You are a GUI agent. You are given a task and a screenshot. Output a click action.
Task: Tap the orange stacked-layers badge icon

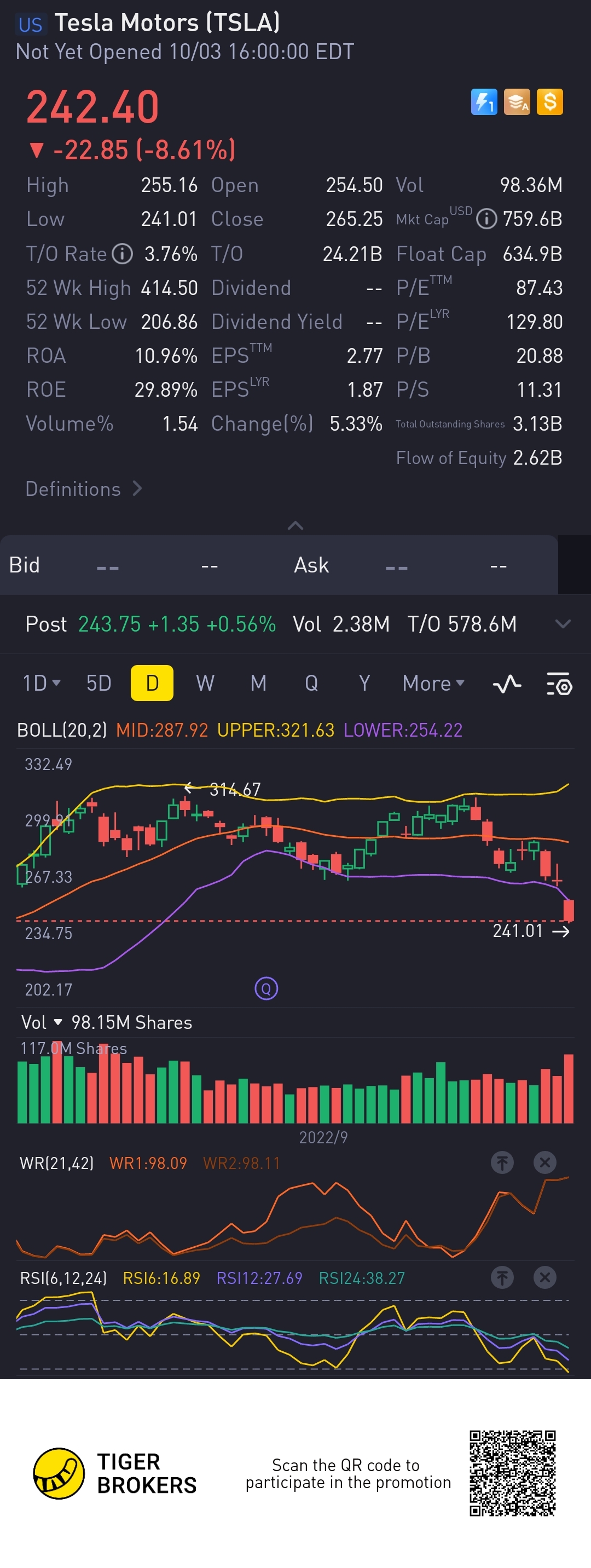517,102
